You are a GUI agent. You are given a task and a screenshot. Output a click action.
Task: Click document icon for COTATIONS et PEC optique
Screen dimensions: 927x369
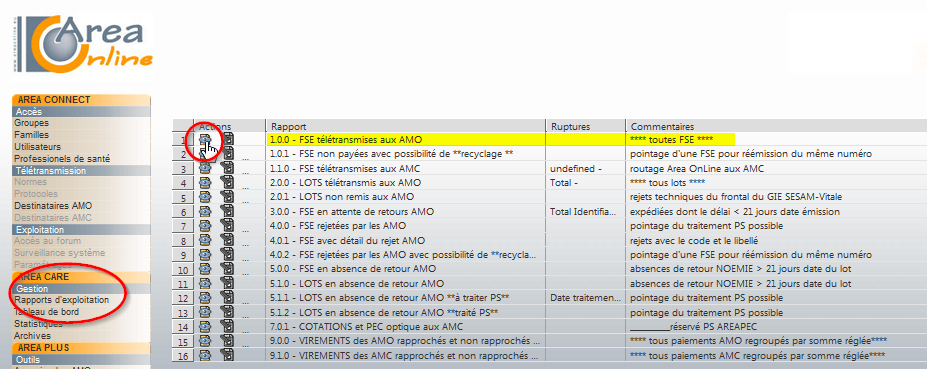pos(228,326)
